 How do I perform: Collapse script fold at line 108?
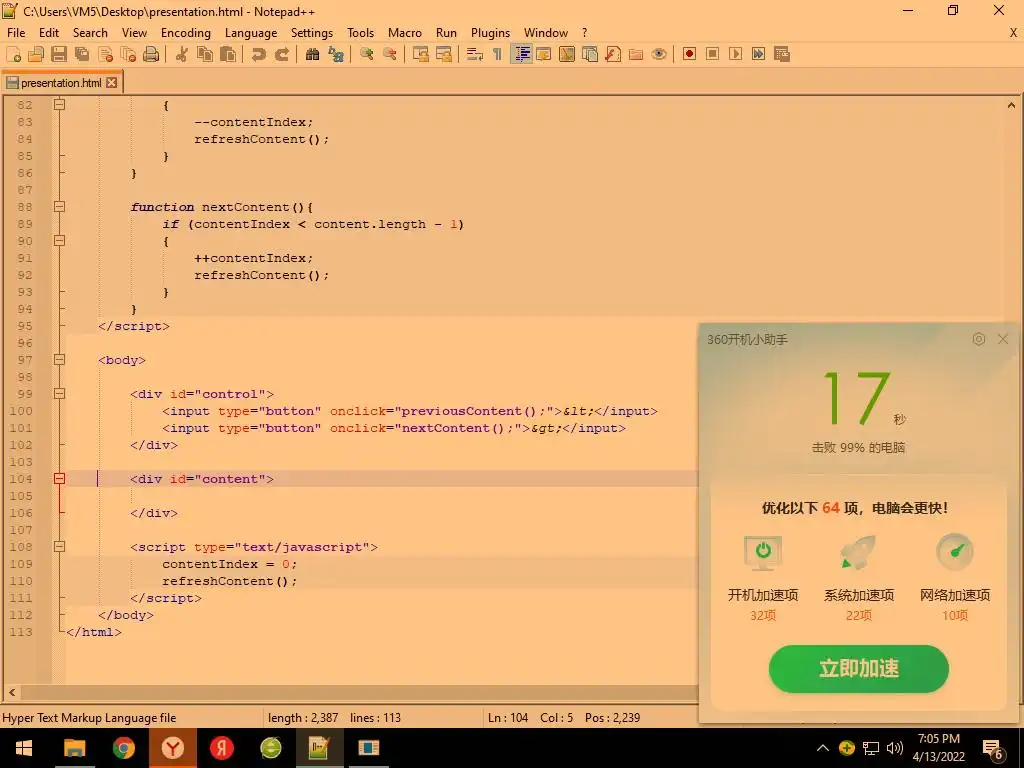pyautogui.click(x=59, y=546)
